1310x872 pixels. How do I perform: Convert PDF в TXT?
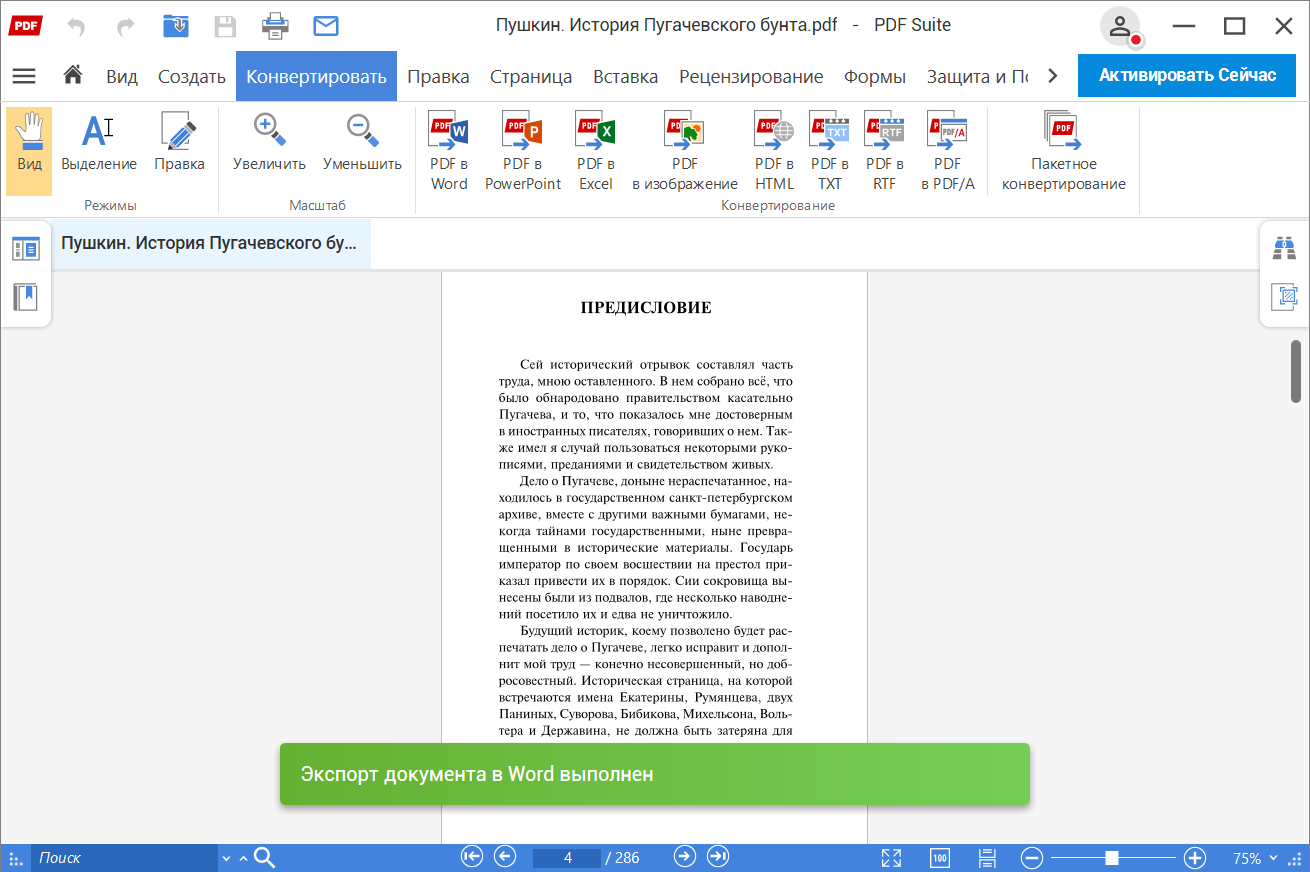tap(830, 152)
